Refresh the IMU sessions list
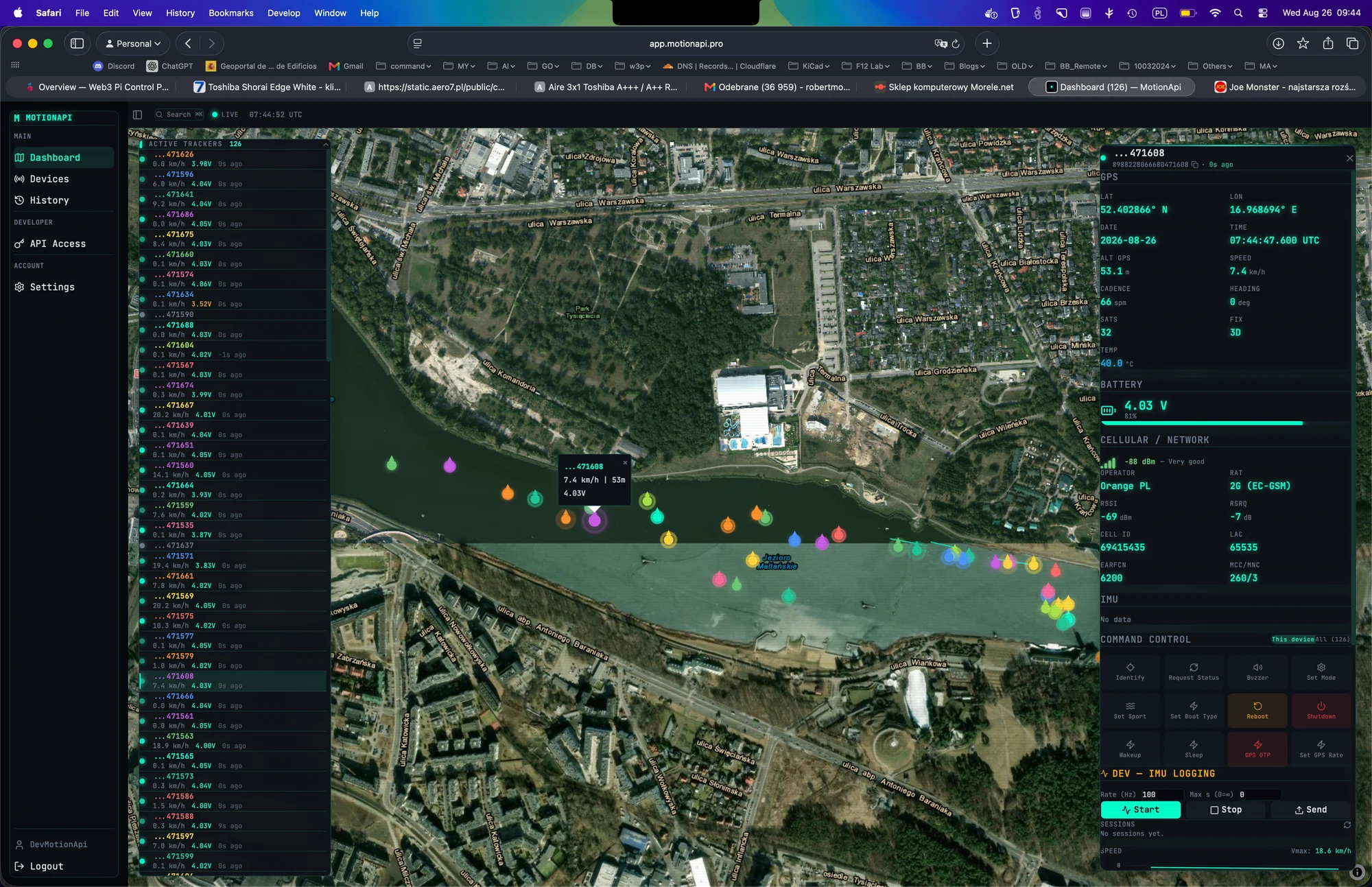This screenshot has height=887, width=1372. point(1347,825)
